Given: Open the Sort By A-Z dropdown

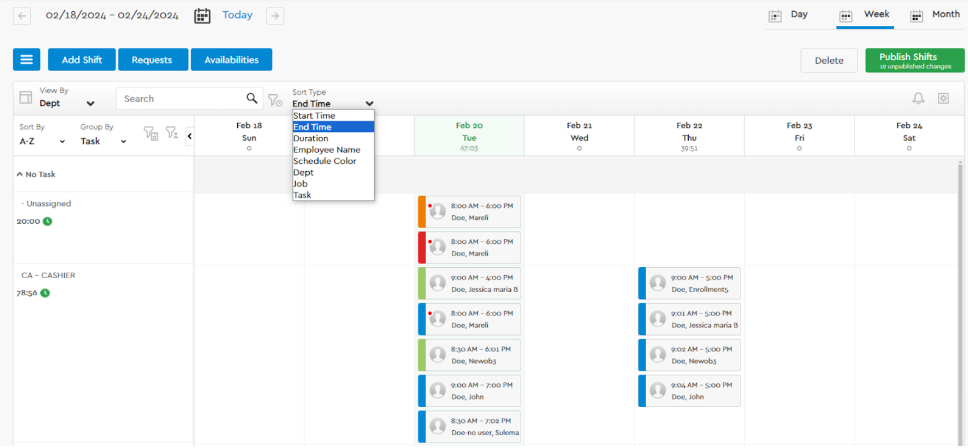Looking at the screenshot, I should 42,141.
